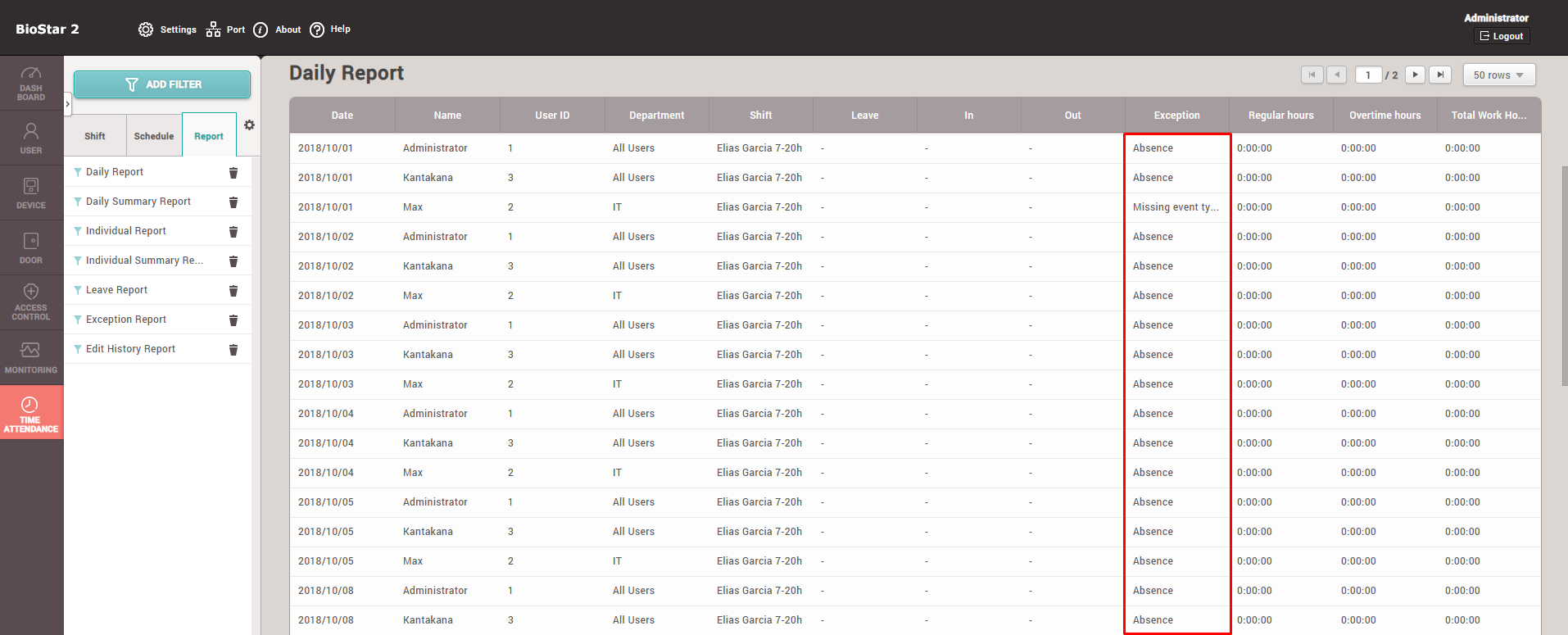This screenshot has width=1568, height=635.
Task: Open Settings in the top bar
Action: click(168, 29)
